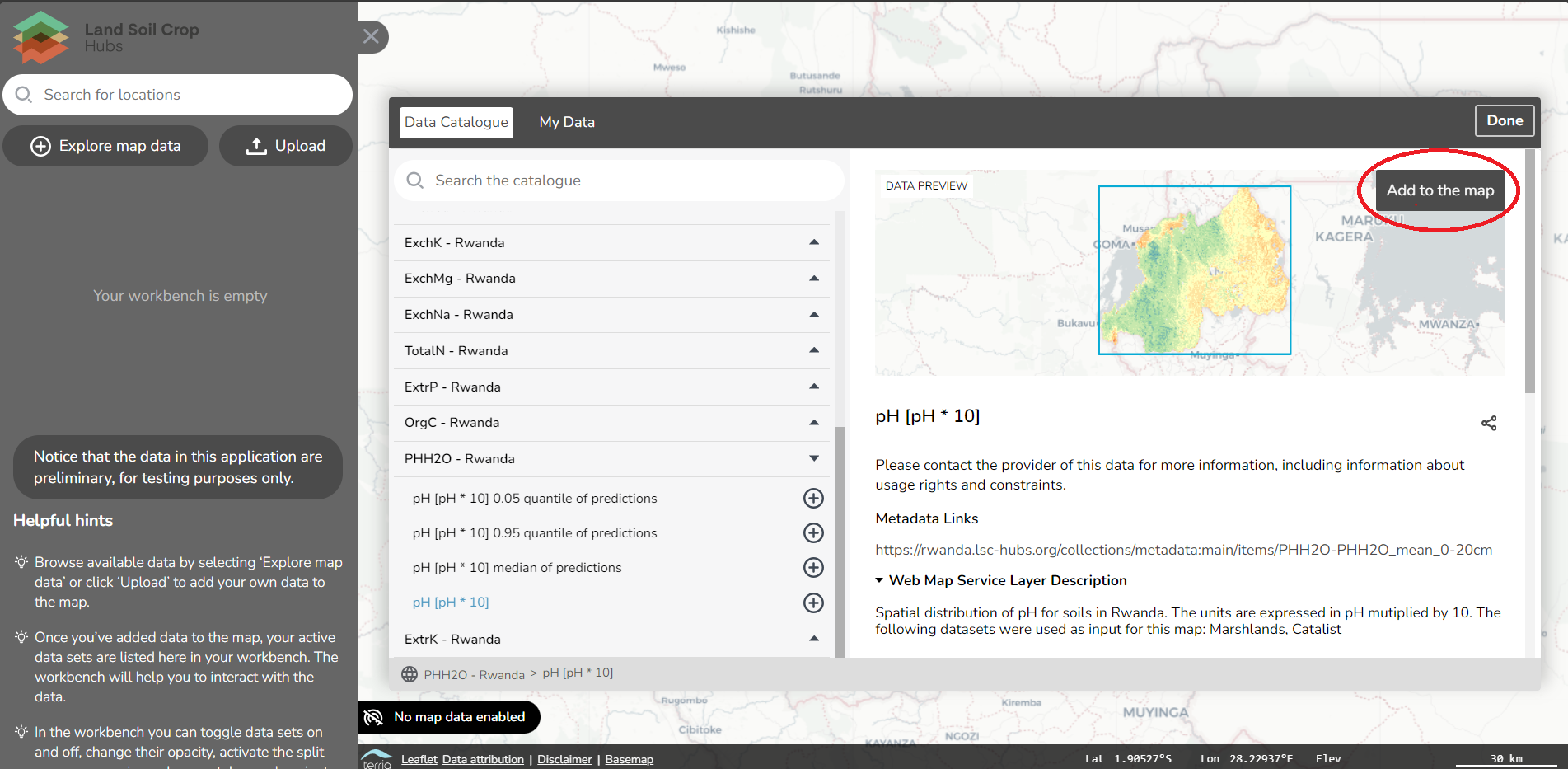Collapse Web Map Service Layer Description section
1568x769 pixels.
pos(1000,580)
